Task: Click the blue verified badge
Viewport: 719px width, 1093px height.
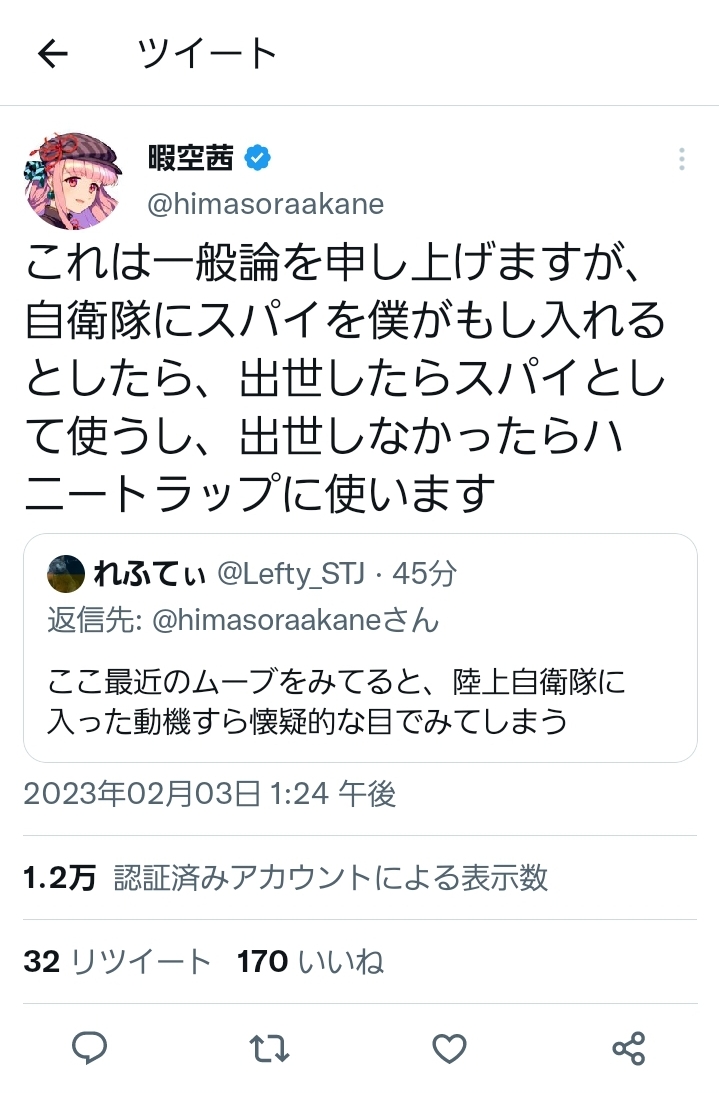Action: tap(257, 159)
